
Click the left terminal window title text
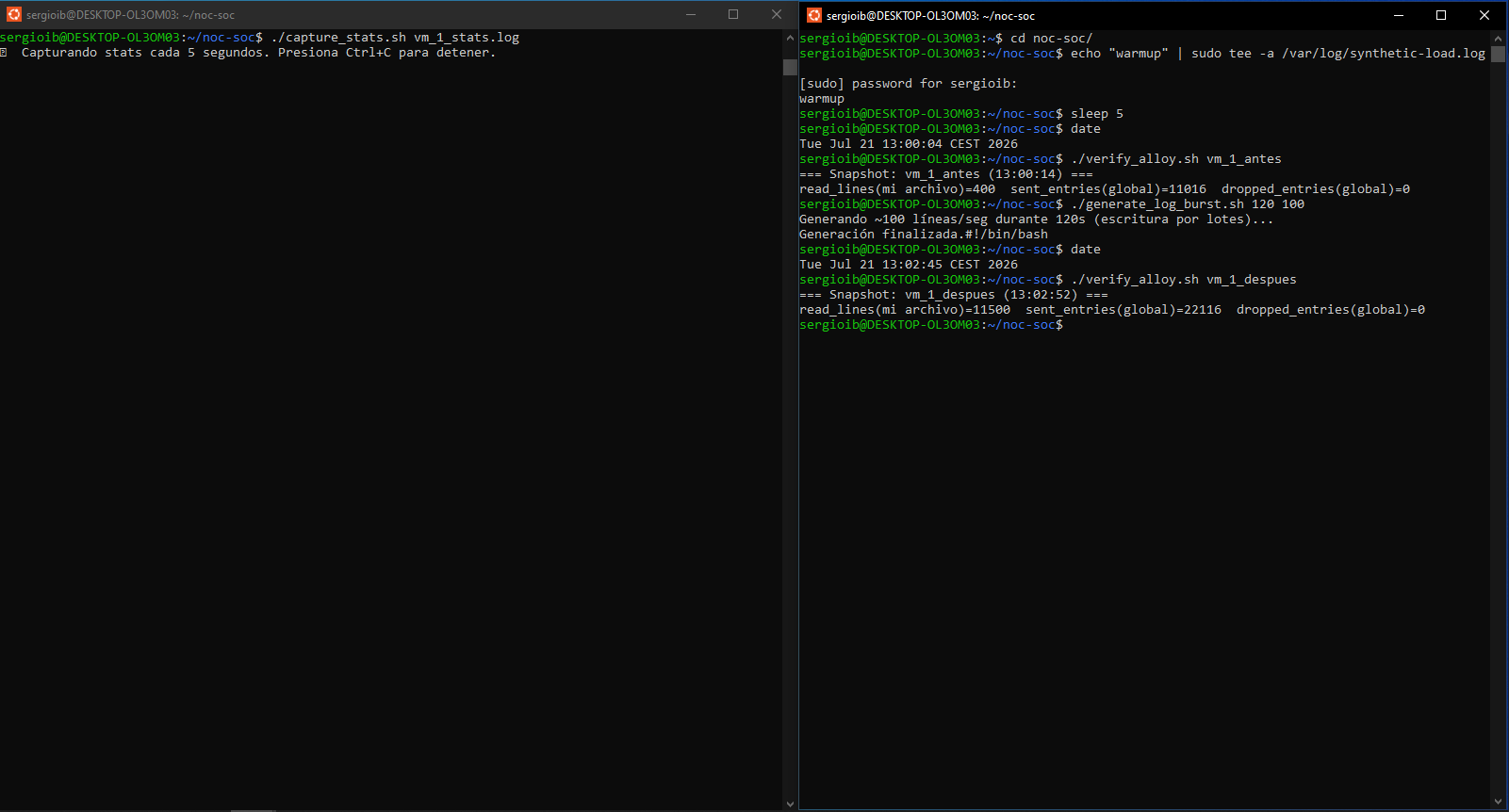pos(130,15)
